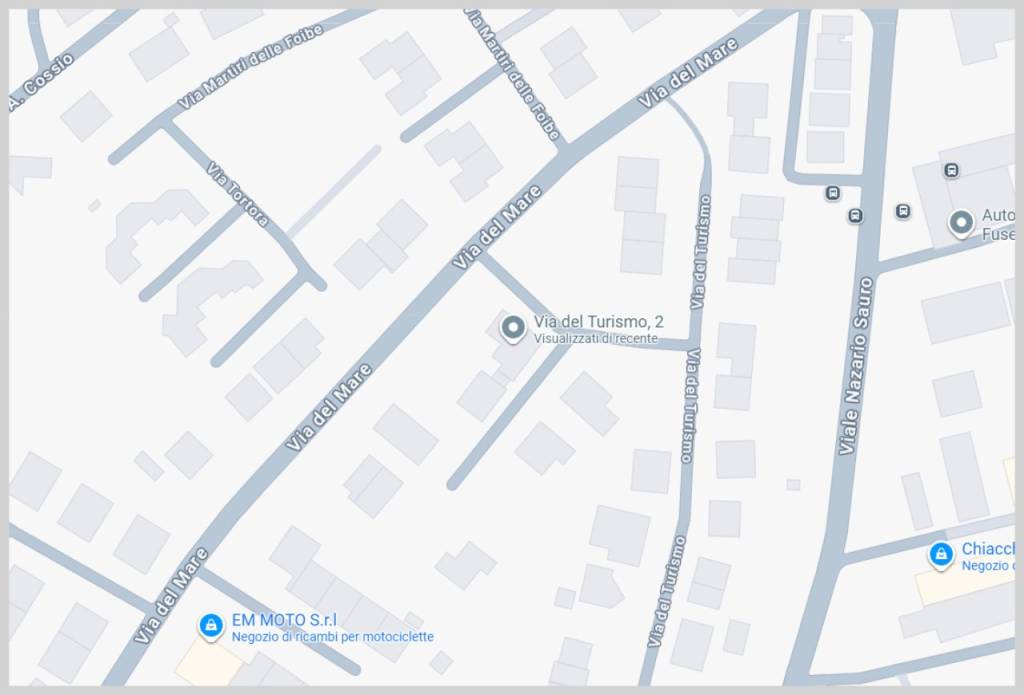
Task: Select the bus stop icon directly above the Auto pin
Action: (x=952, y=170)
